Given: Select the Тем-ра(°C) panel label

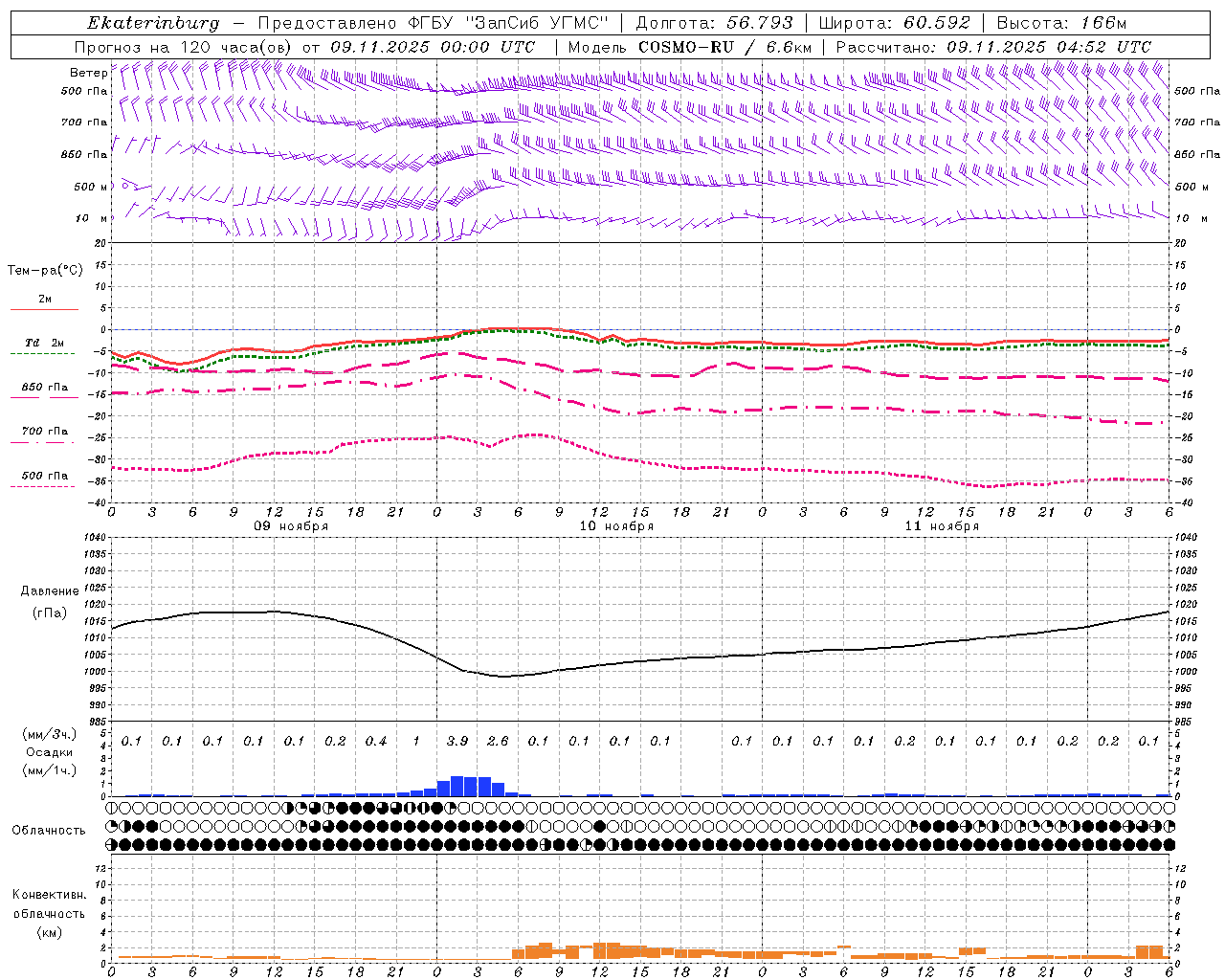Looking at the screenshot, I should tap(45, 271).
